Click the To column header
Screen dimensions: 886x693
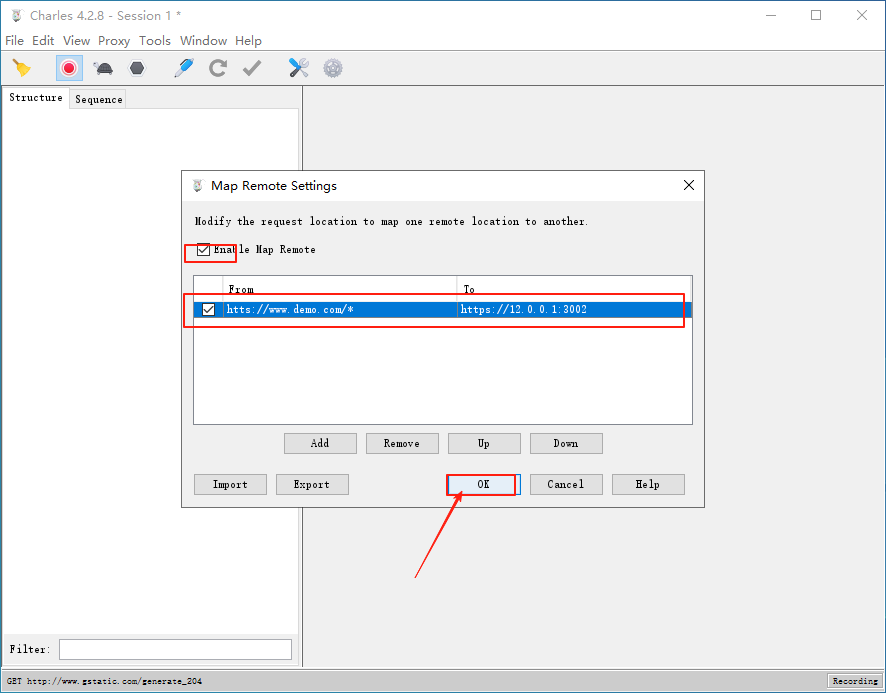(574, 289)
